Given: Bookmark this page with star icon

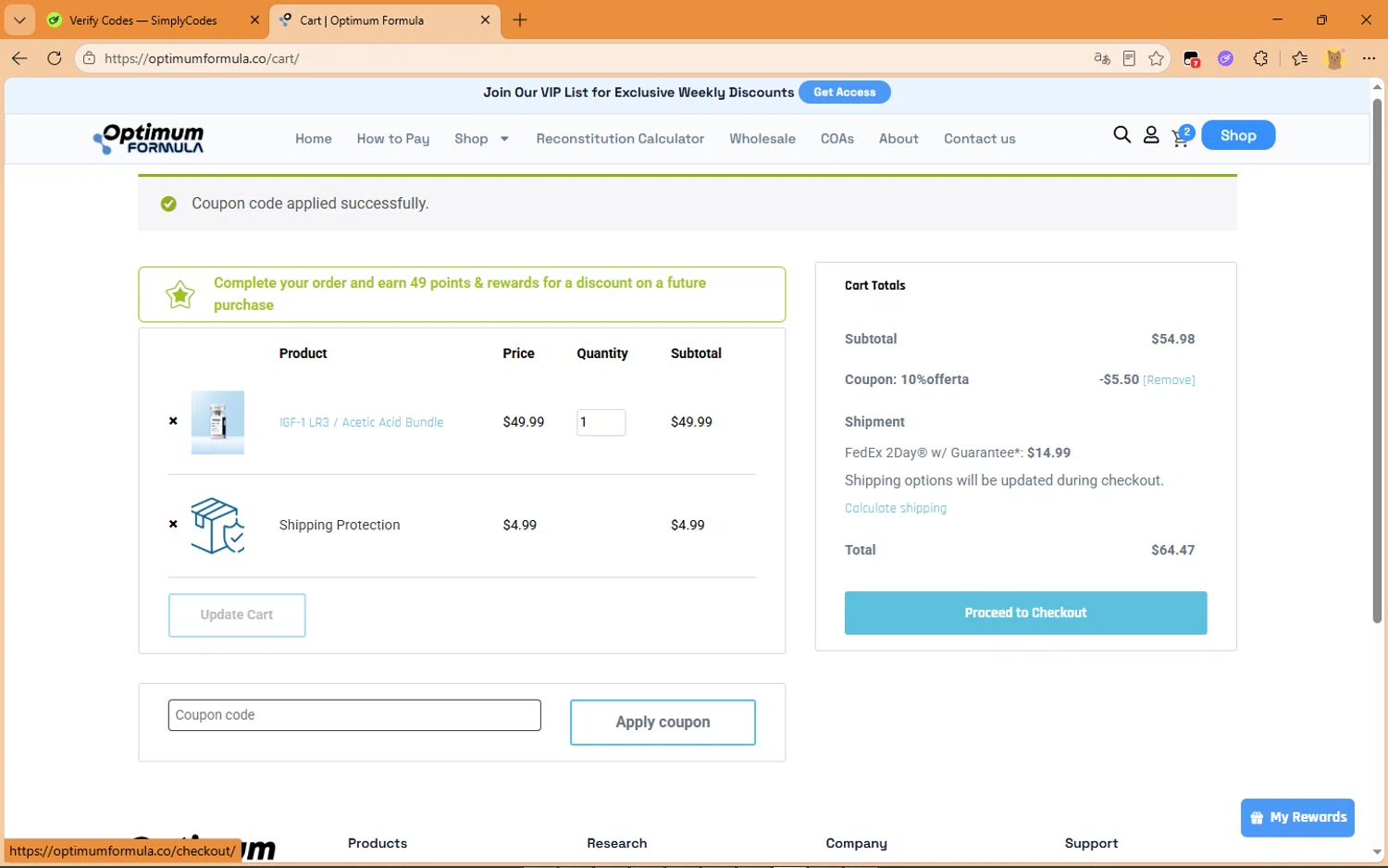Looking at the screenshot, I should [1156, 58].
